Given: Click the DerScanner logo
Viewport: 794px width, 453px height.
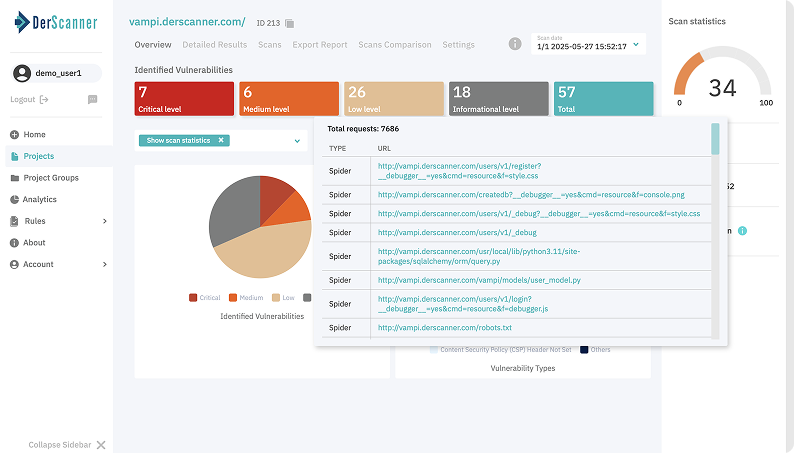Looking at the screenshot, I should click(56, 22).
